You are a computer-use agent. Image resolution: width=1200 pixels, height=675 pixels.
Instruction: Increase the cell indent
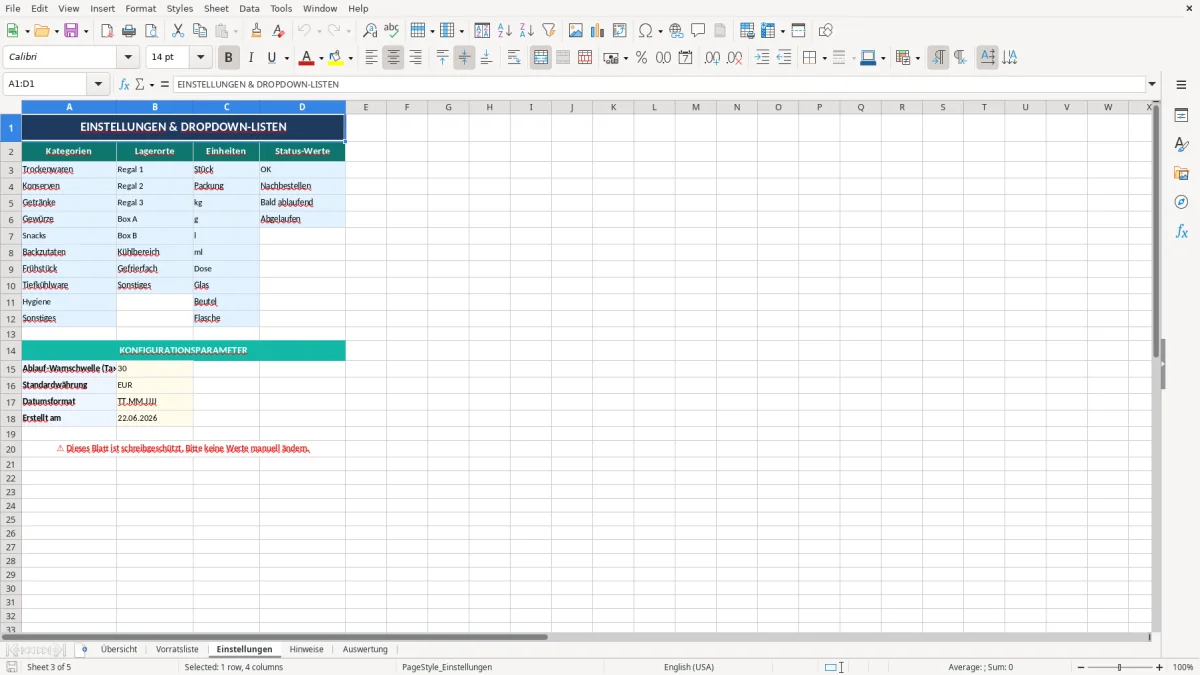(x=763, y=58)
